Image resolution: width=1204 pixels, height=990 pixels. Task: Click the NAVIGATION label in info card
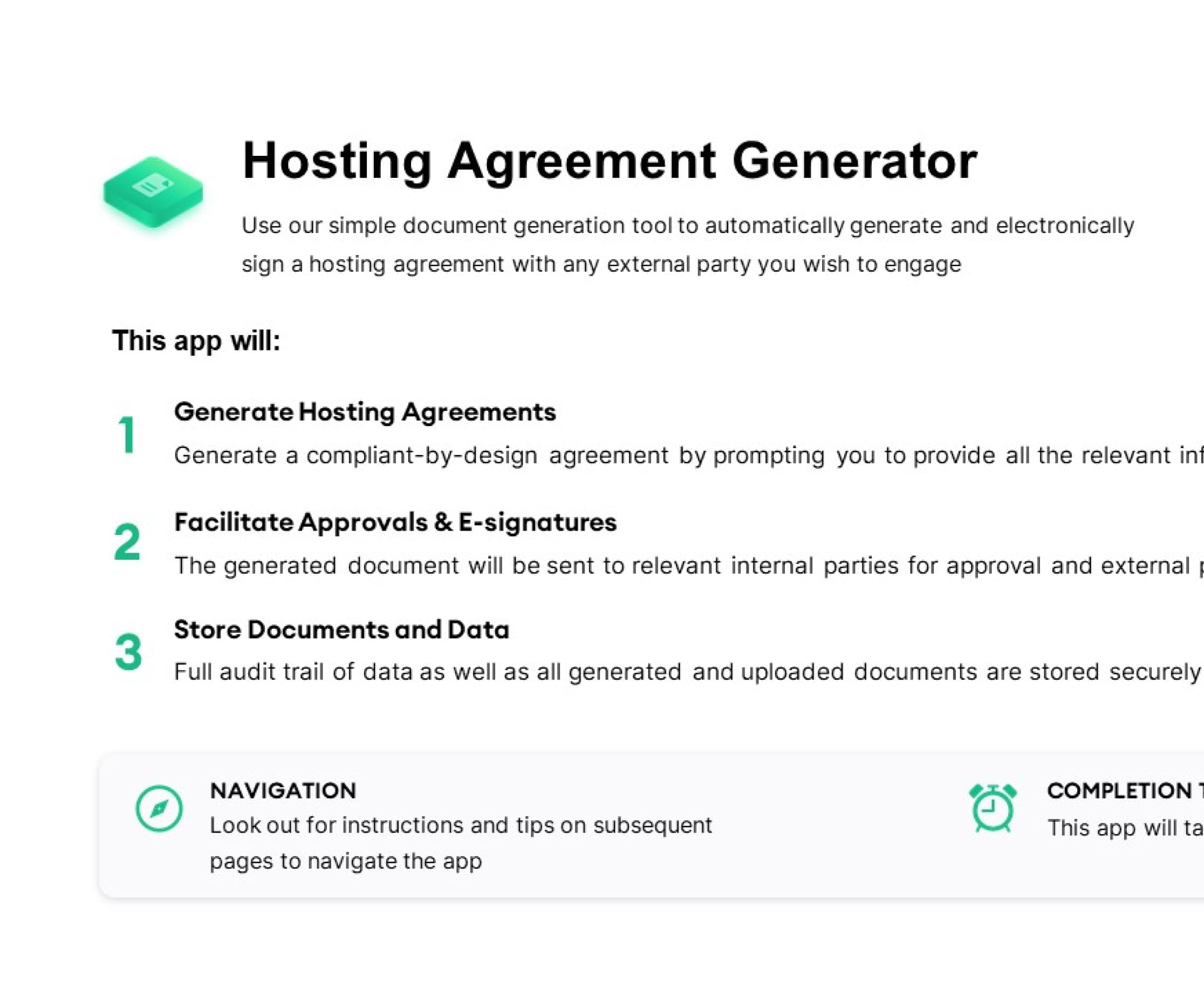pos(283,790)
